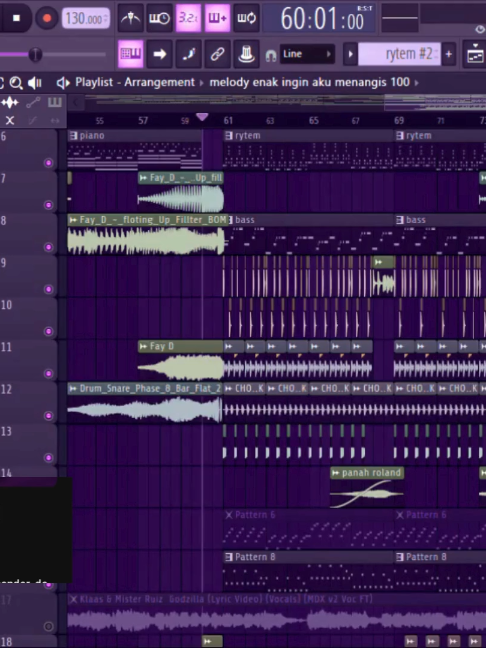The height and width of the screenshot is (648, 486).
Task: Toggle loop recording icon
Action: tap(246, 18)
